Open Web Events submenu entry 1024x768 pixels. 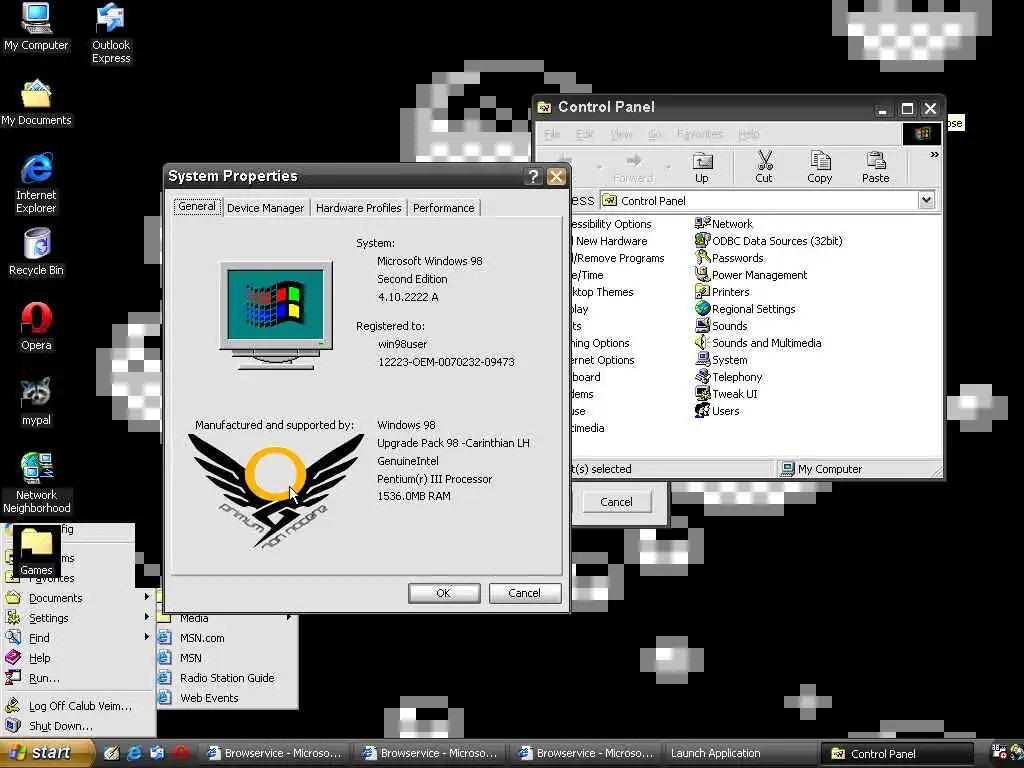click(227, 698)
